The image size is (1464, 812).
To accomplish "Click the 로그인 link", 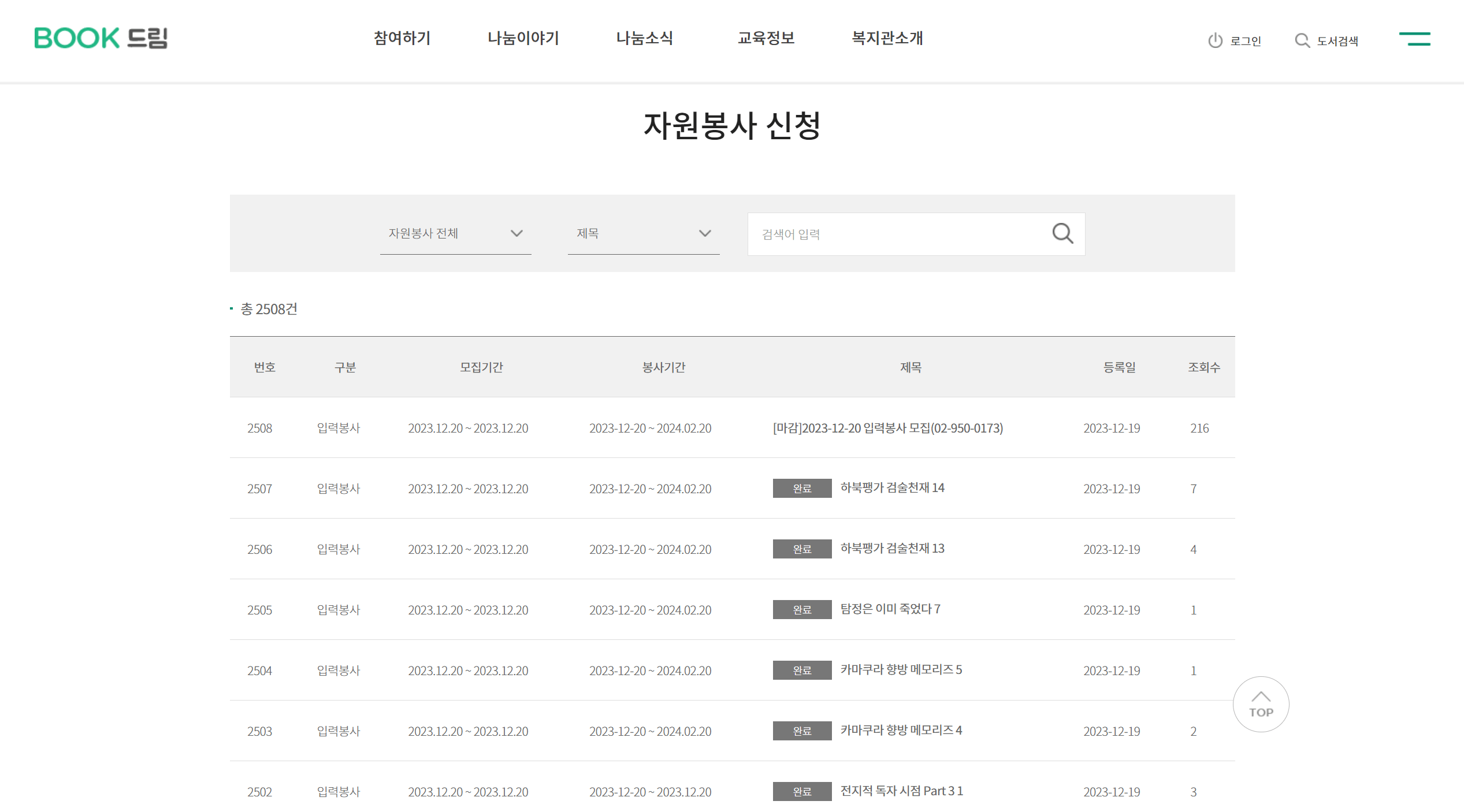I will click(1246, 41).
